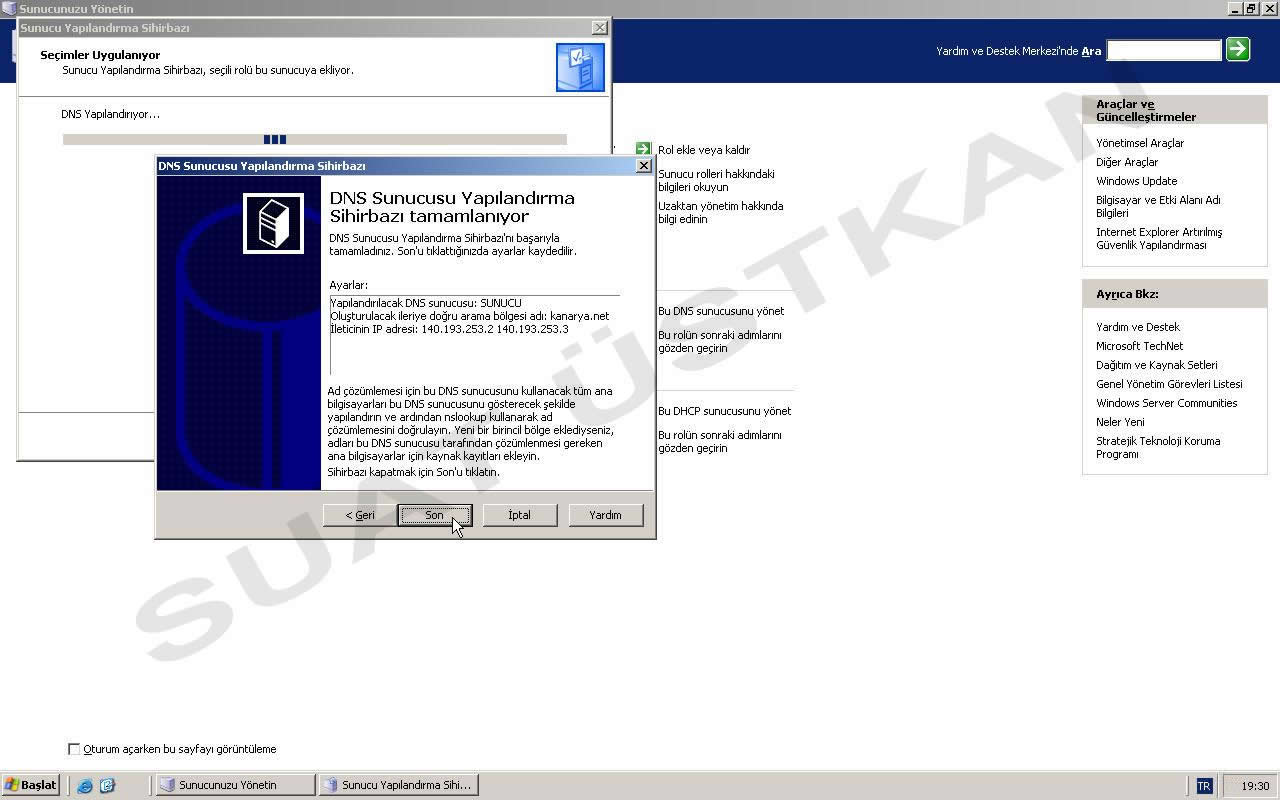Click the Sunucunuzu Yönetin title bar icon

tap(9, 8)
